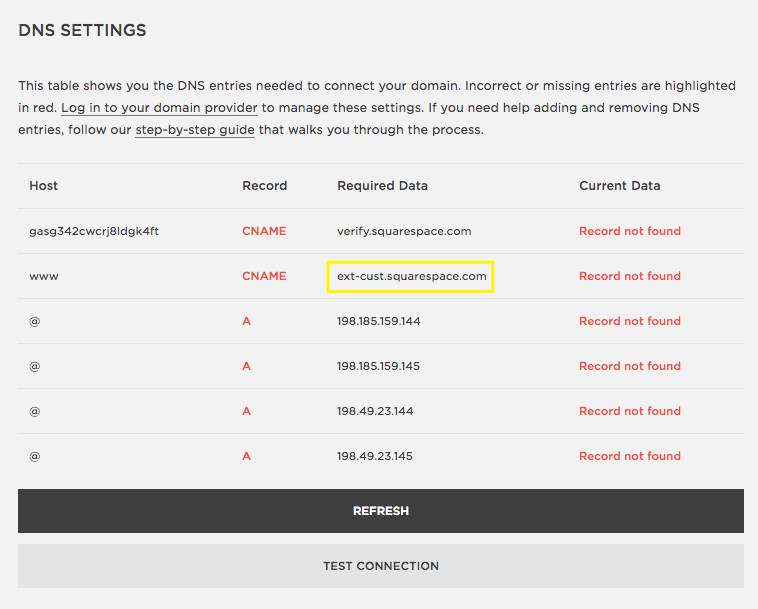The image size is (758, 609).
Task: Select the ext-cust.squarespace.com required data value
Action: pyautogui.click(x=411, y=276)
